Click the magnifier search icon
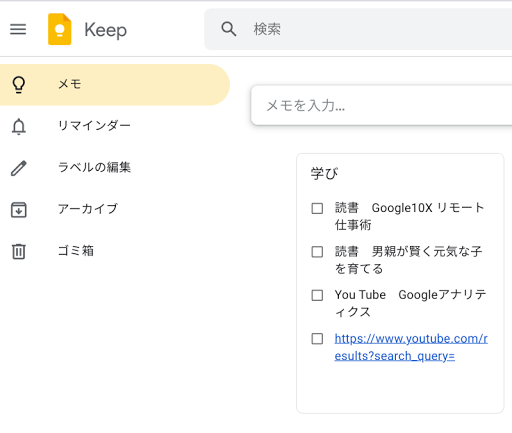 pos(229,29)
